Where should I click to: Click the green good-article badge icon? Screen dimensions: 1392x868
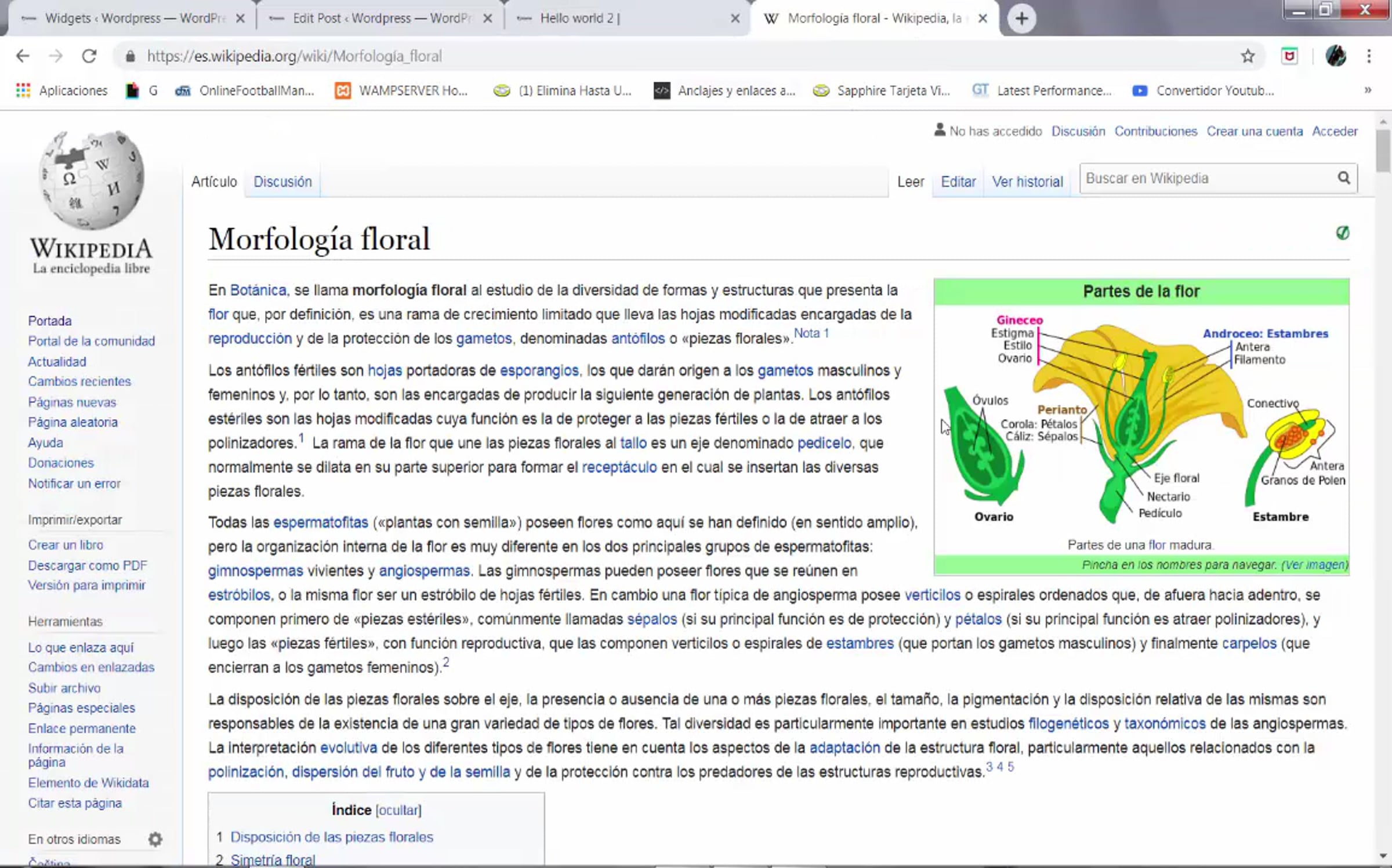(1342, 233)
